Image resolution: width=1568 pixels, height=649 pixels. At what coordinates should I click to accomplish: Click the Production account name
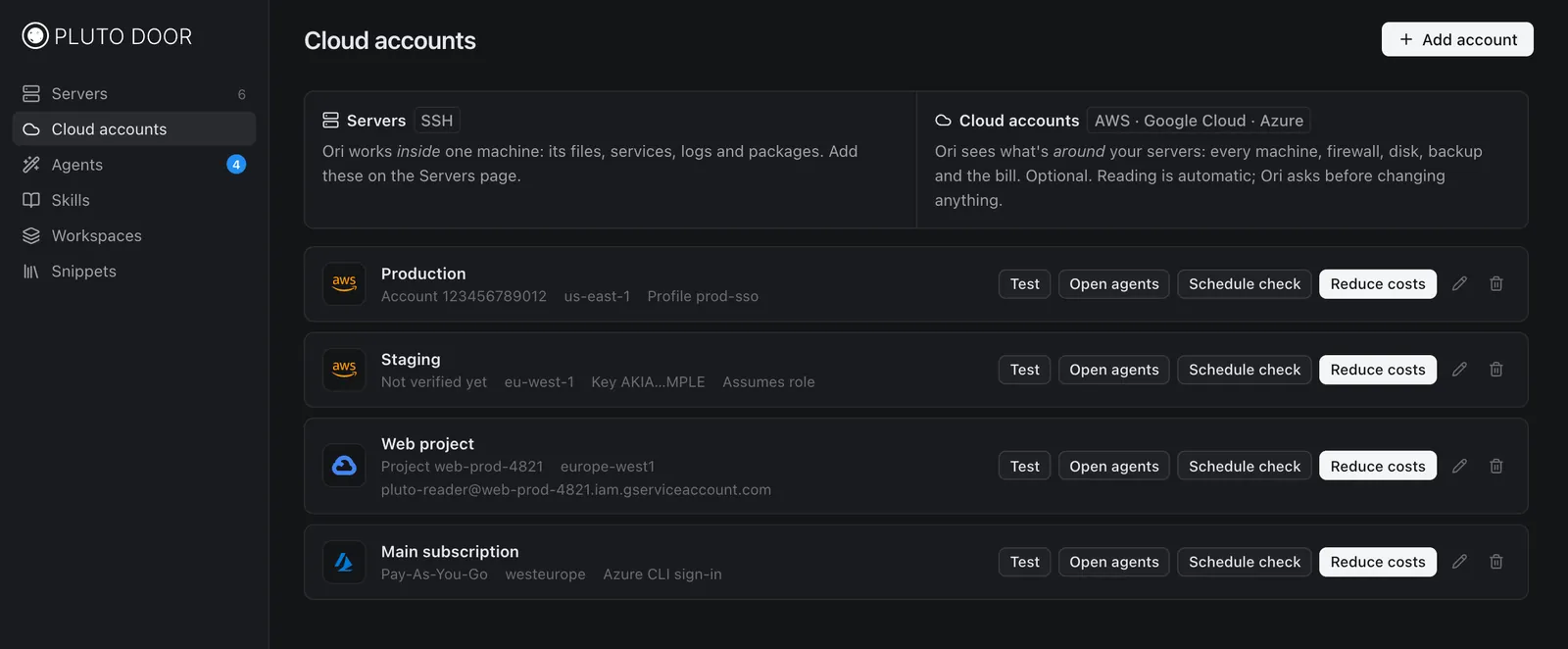[423, 274]
